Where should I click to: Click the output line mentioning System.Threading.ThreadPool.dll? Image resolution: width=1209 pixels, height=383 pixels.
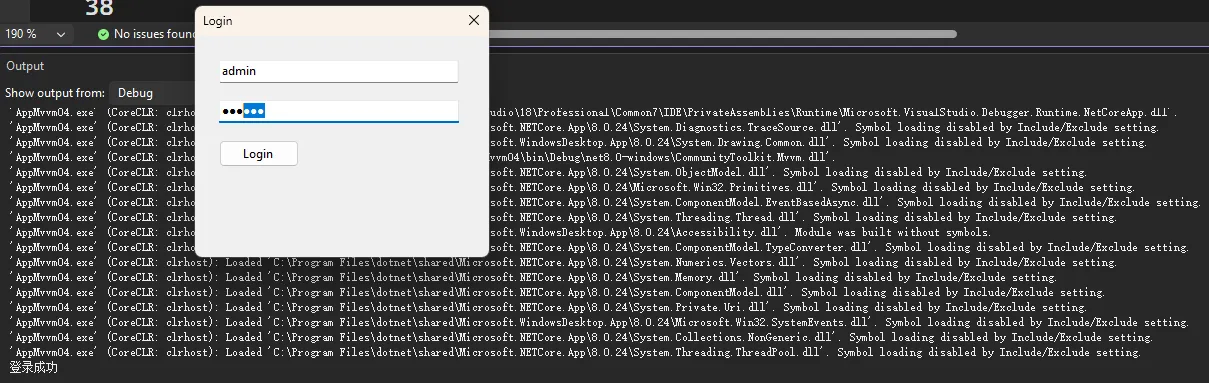point(574,353)
